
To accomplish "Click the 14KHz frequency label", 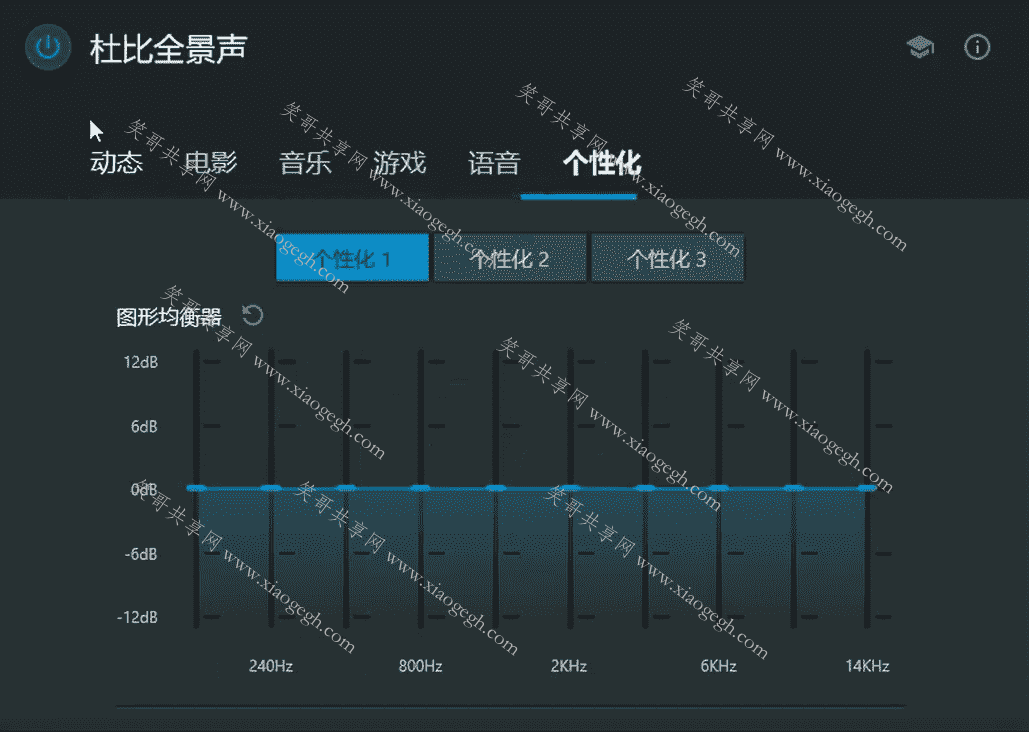I will [x=867, y=666].
